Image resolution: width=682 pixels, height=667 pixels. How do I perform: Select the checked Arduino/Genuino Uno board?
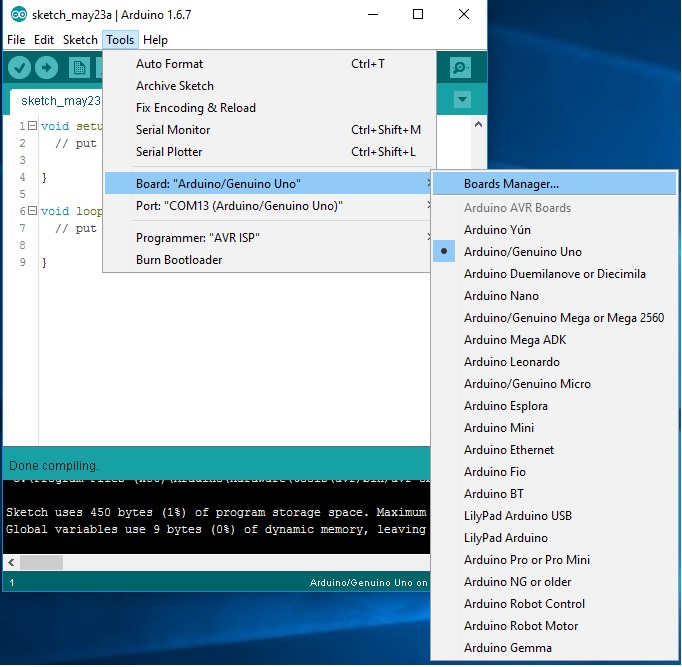555,252
